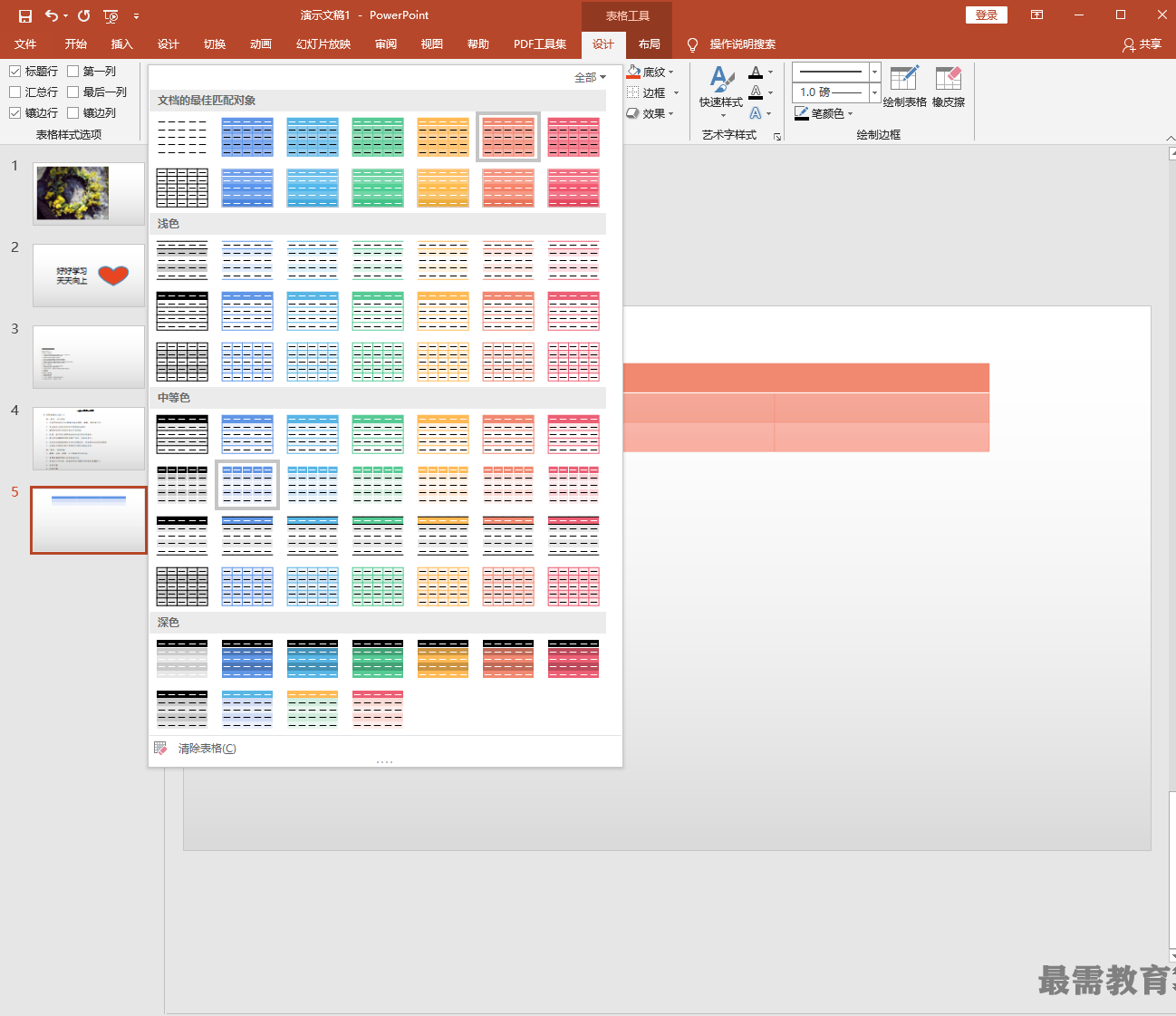Choose the black grid table style in best match
Image resolution: width=1176 pixels, height=1016 pixels.
pos(182,188)
